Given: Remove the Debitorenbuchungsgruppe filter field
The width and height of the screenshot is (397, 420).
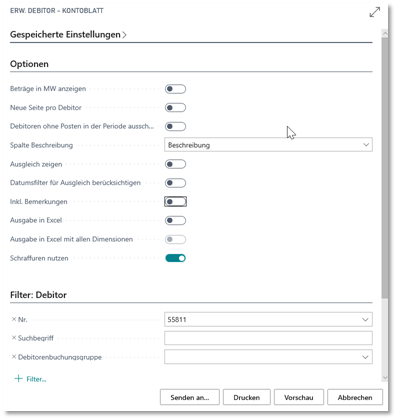Looking at the screenshot, I should (14, 357).
